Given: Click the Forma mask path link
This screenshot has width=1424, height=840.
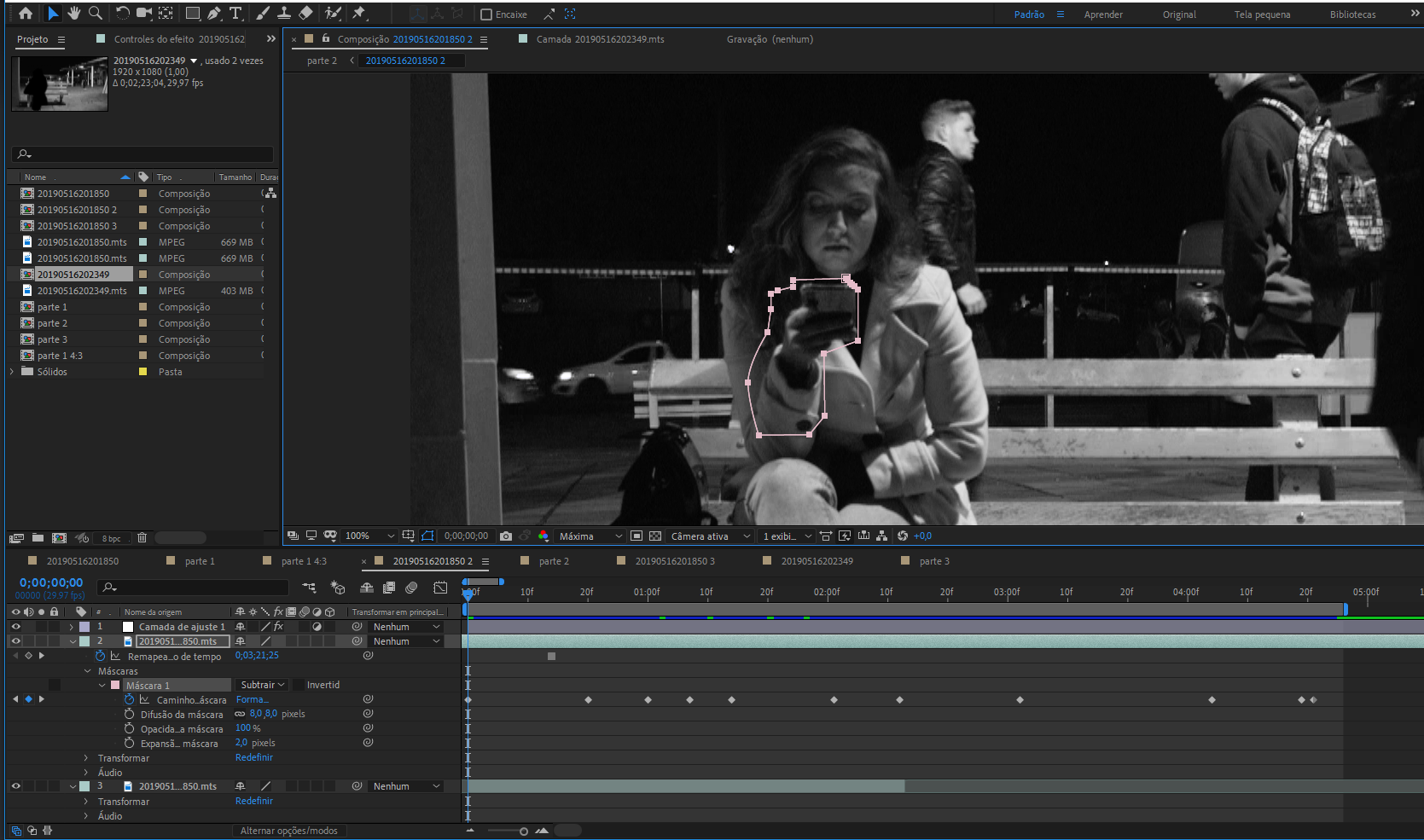Looking at the screenshot, I should 252,699.
